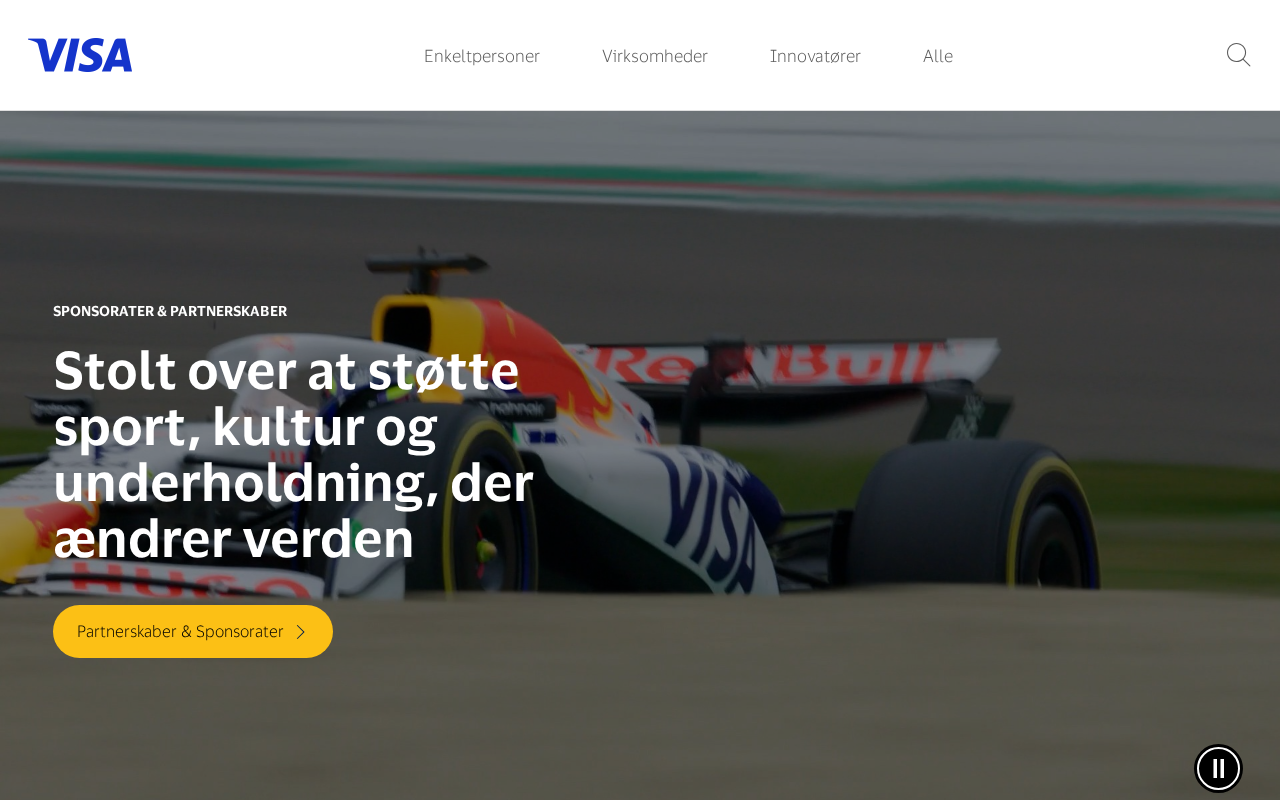This screenshot has height=800, width=1280.
Task: Pause the hero carousel animation
Action: point(1218,768)
